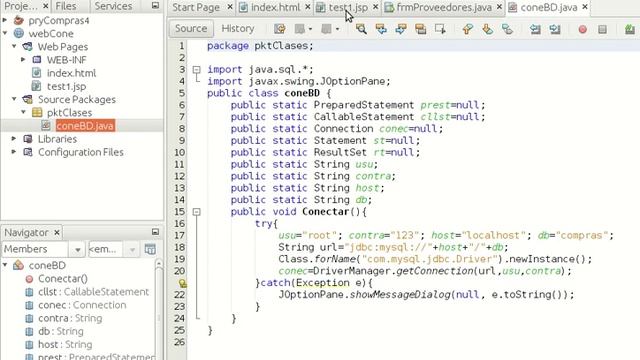Click Shift Line Left icon
The image size is (640, 360).
[535, 29]
